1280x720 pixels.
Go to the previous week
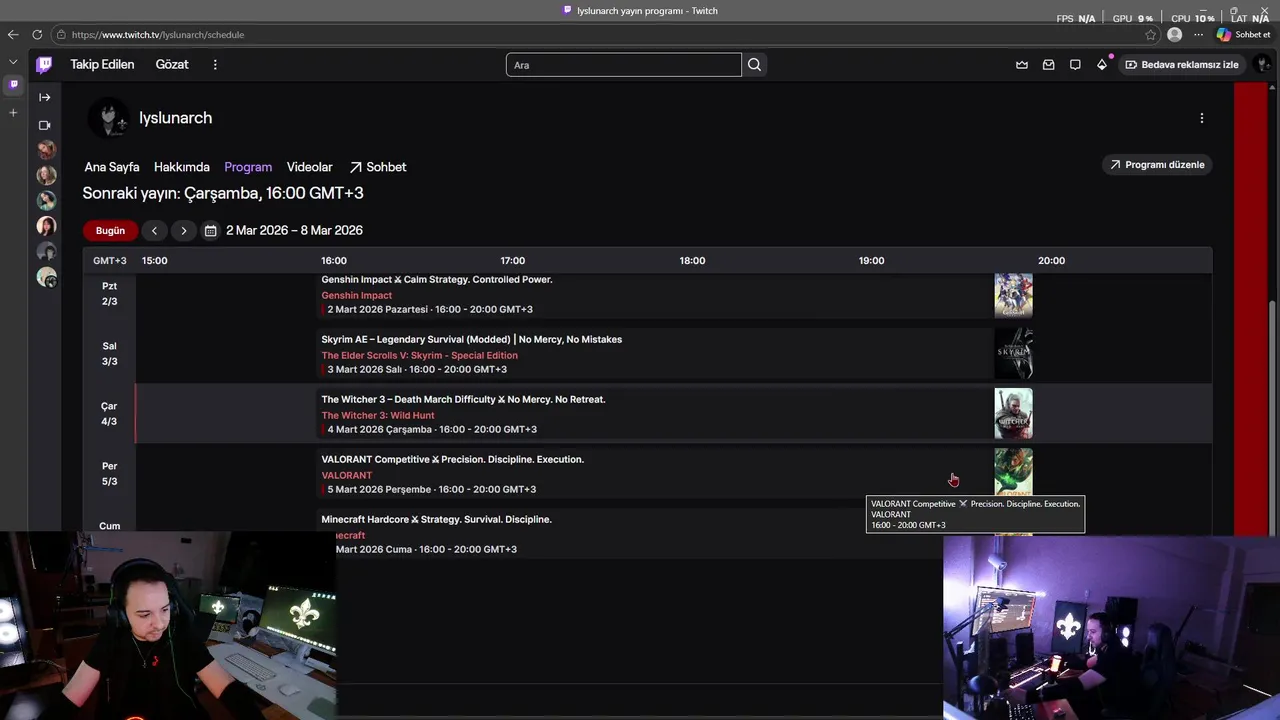[x=154, y=231]
